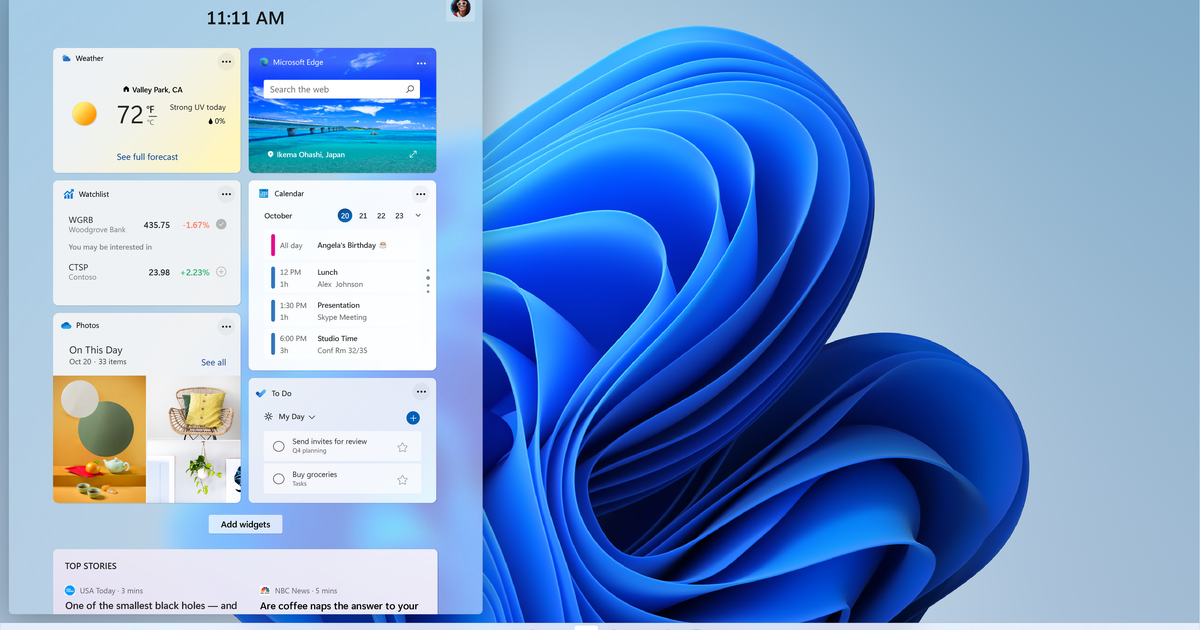Toggle WGRB watchlist checkmark
This screenshot has height=630, width=1200.
221,224
